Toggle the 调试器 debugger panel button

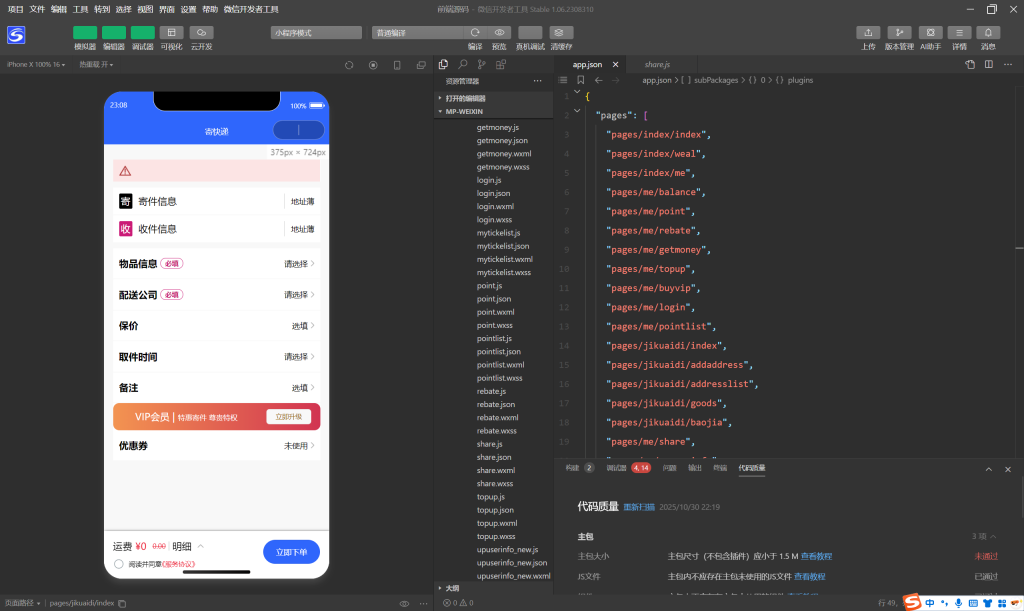tap(142, 33)
